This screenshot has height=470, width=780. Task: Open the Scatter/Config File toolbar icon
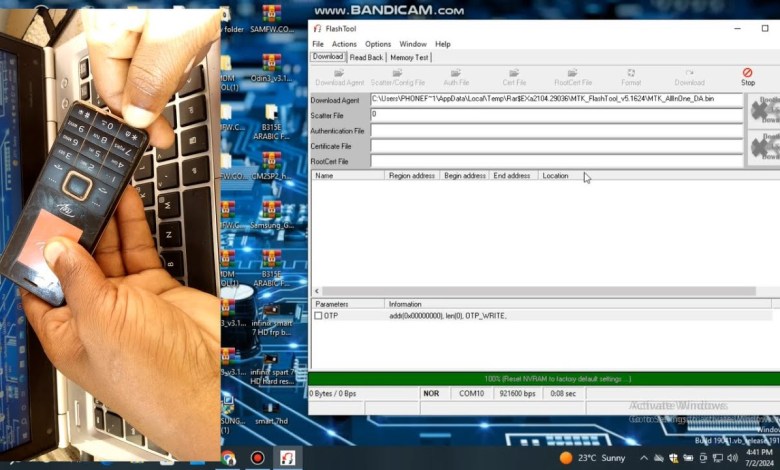coord(397,76)
